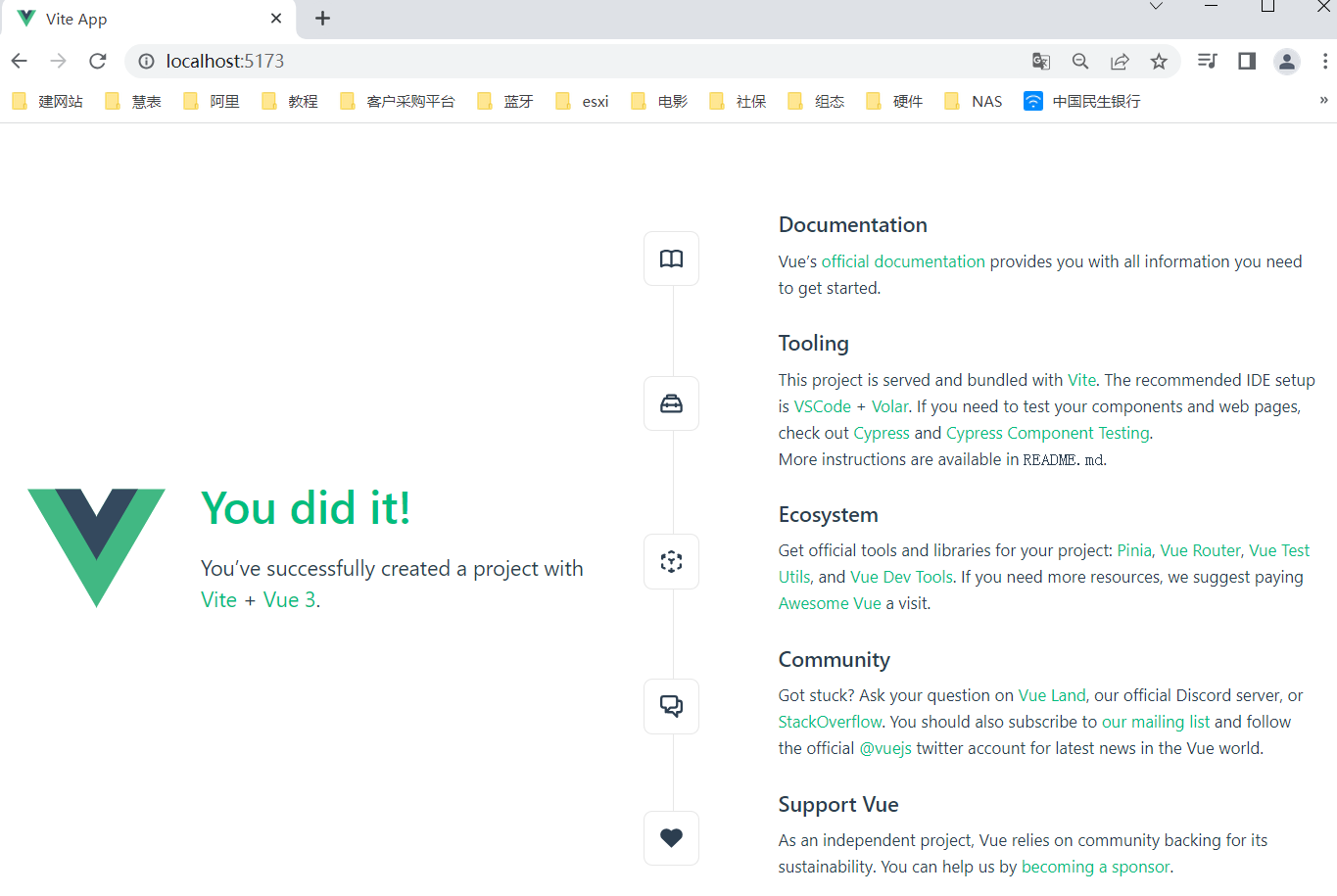Click the Community chat bubbles icon

pos(671,706)
